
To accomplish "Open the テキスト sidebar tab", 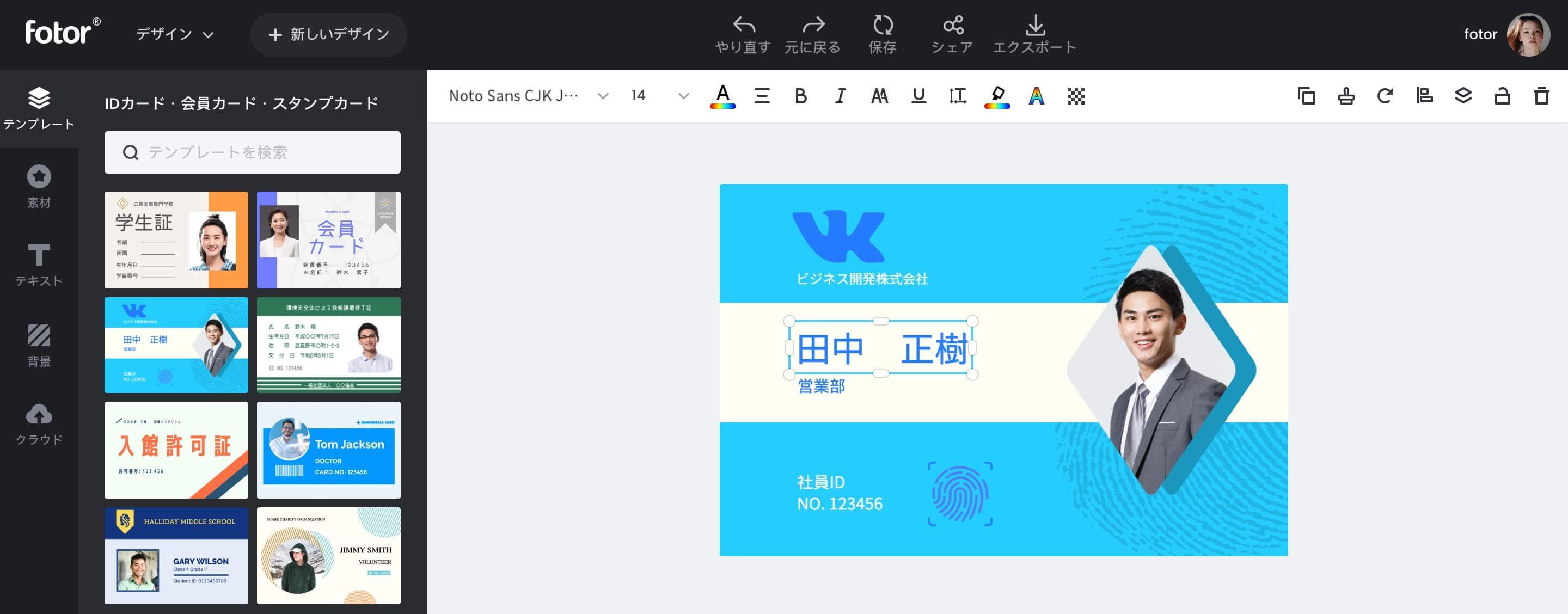I will 39,265.
